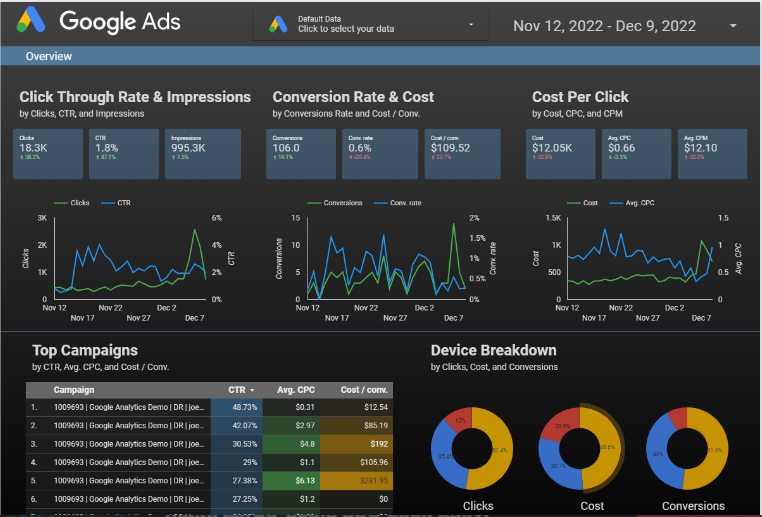Select the Conv. rate 0.6% scorecard
The image size is (762, 517).
pos(380,154)
